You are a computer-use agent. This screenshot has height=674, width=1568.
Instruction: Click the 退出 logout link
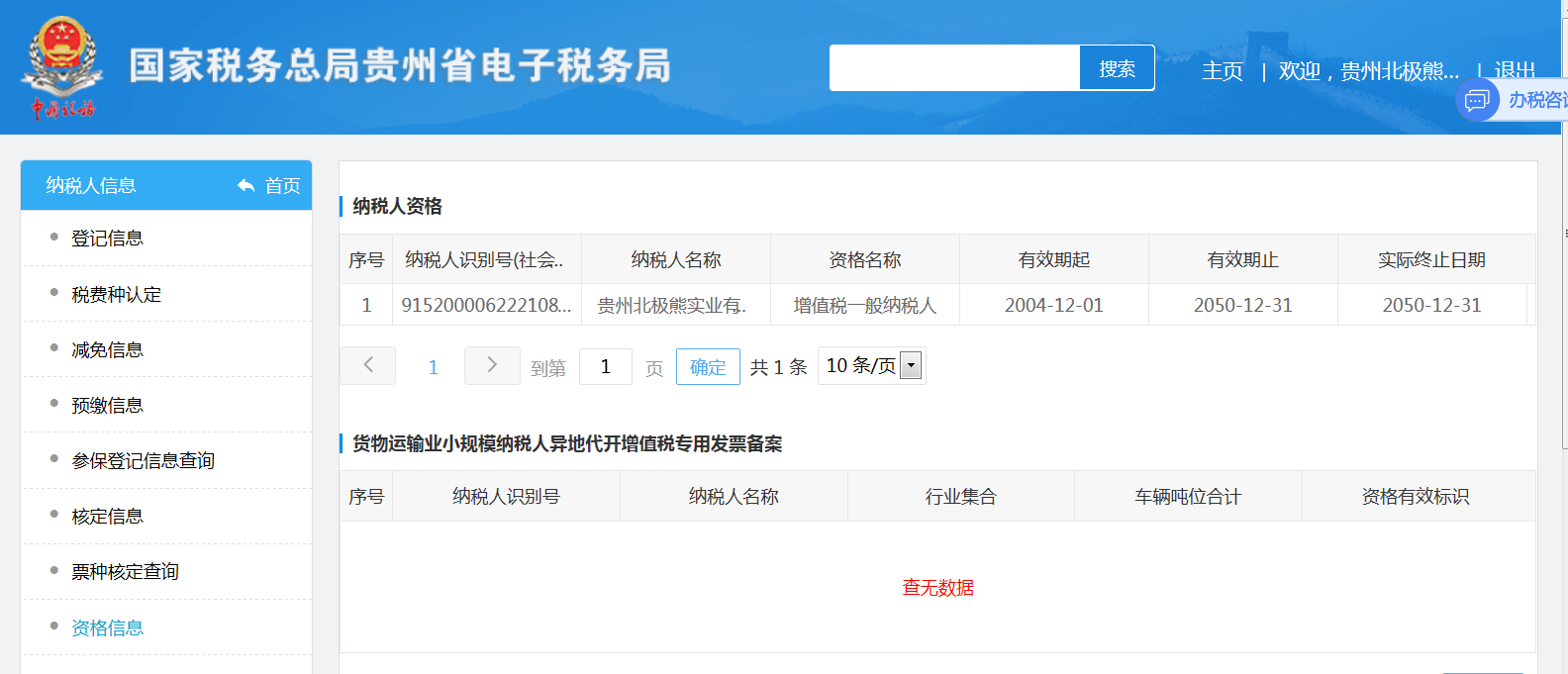[1515, 71]
